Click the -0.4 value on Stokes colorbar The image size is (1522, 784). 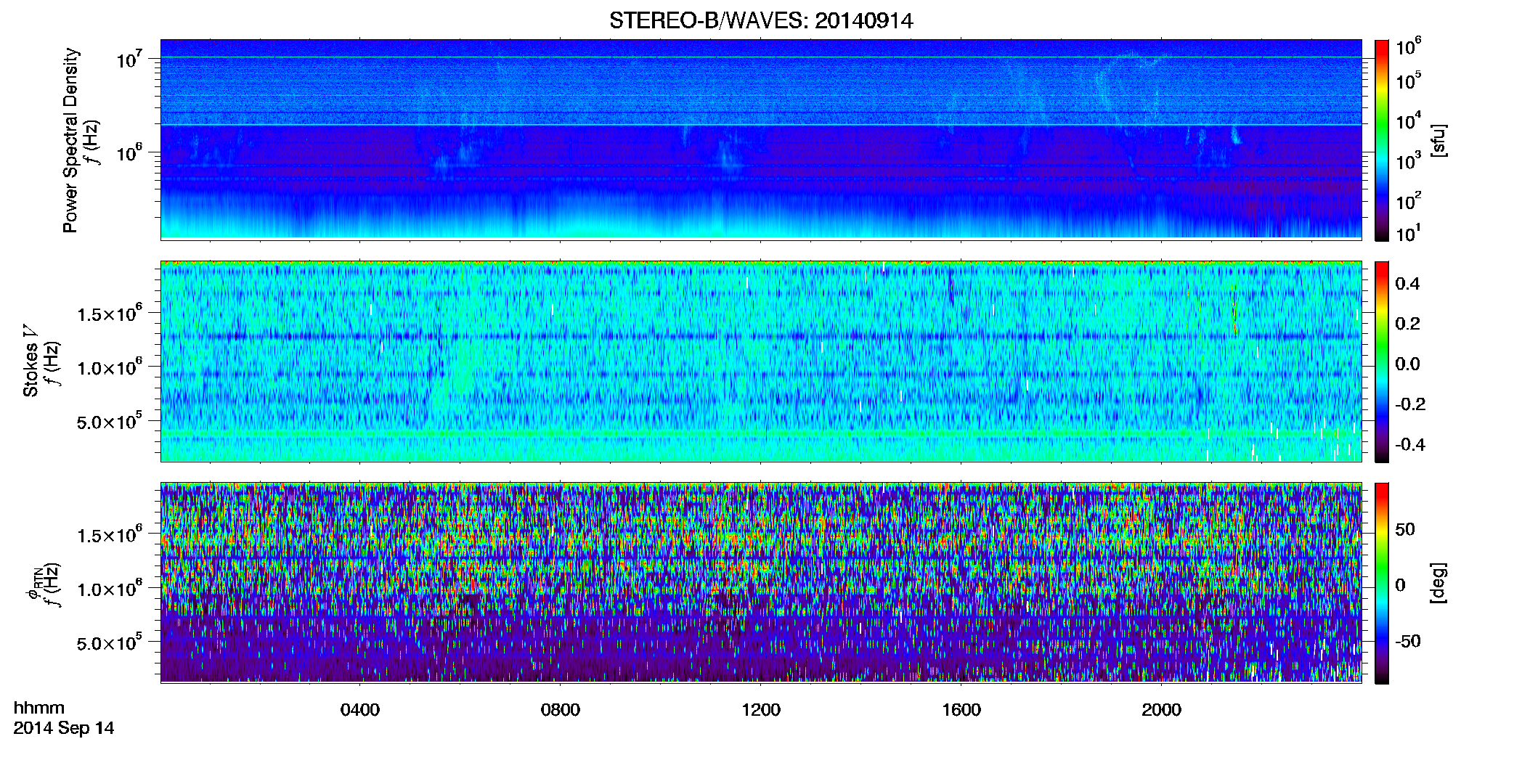pyautogui.click(x=1410, y=445)
